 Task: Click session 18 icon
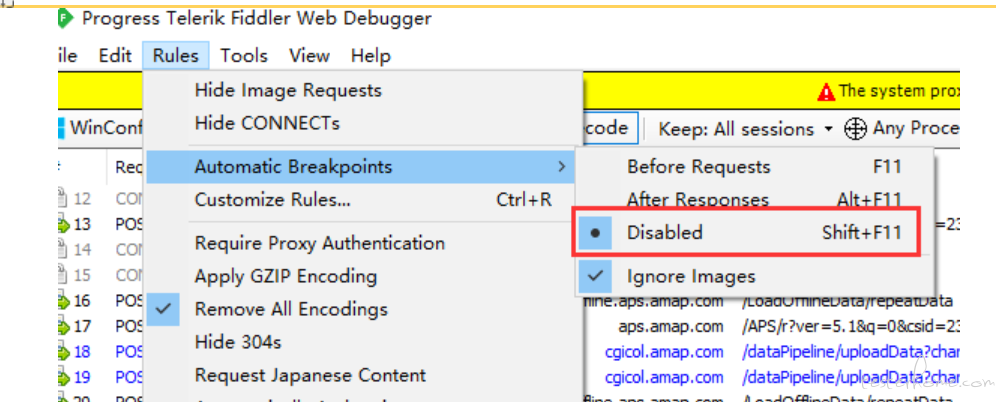(63, 352)
